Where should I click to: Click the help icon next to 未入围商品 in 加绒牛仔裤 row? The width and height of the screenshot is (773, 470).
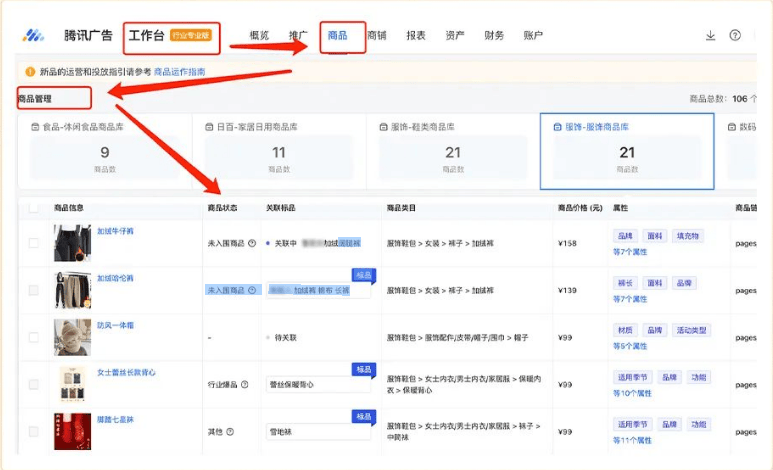coord(252,243)
